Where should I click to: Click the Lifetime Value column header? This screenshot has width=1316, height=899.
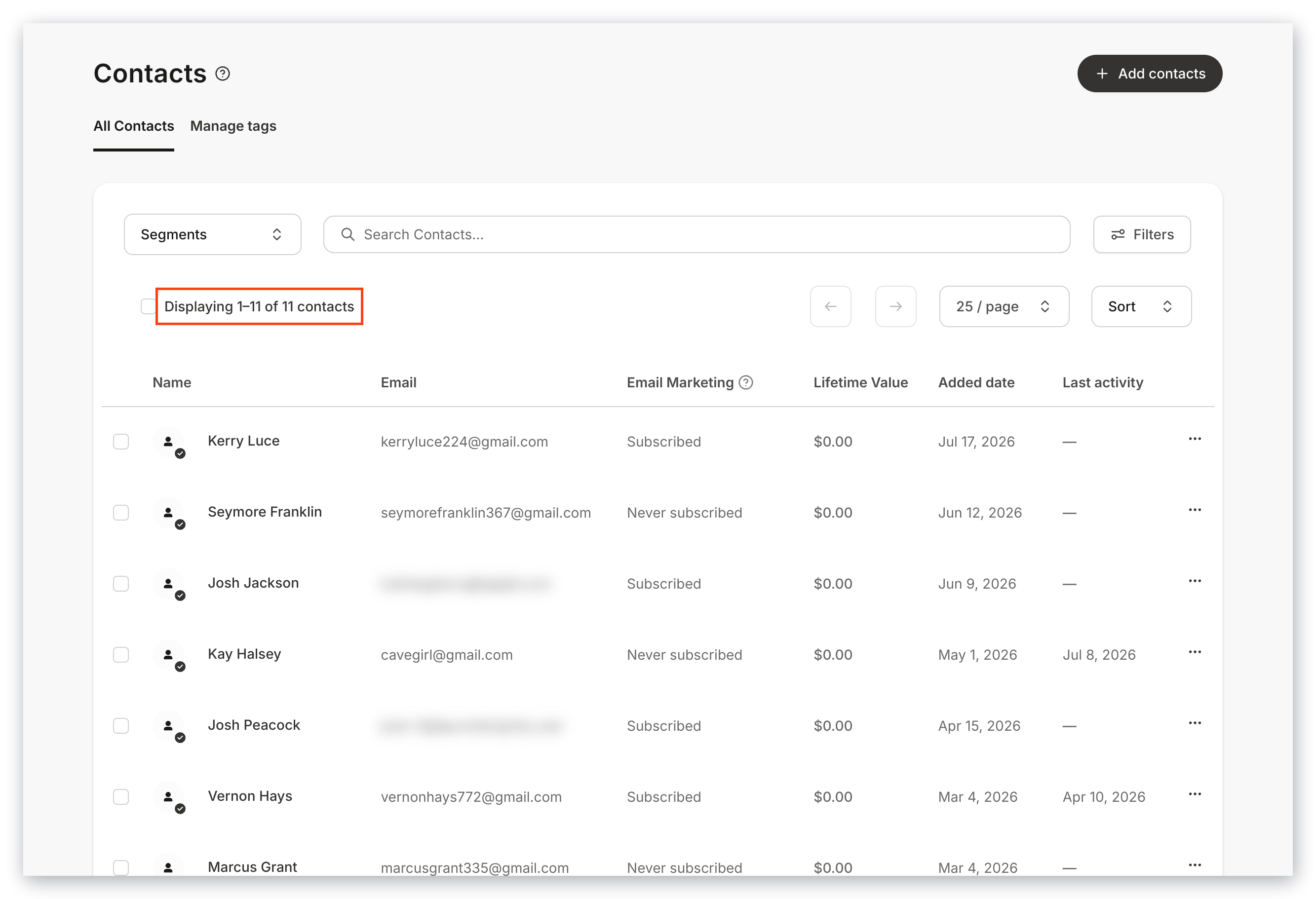point(860,383)
